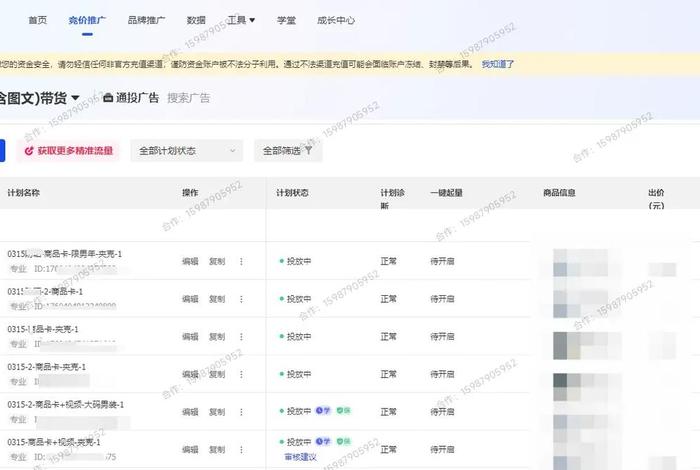700x470 pixels.
Task: Click 待开启 for 商品卡+视频-大码男装-1 plan
Action: (442, 412)
